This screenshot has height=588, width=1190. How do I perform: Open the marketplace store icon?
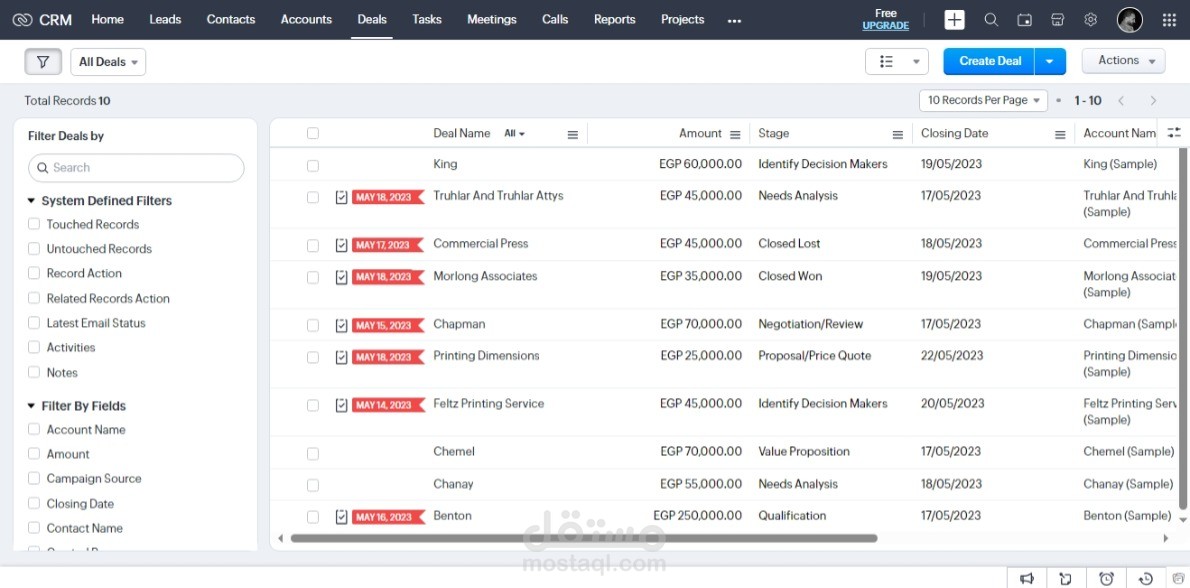coord(1057,20)
